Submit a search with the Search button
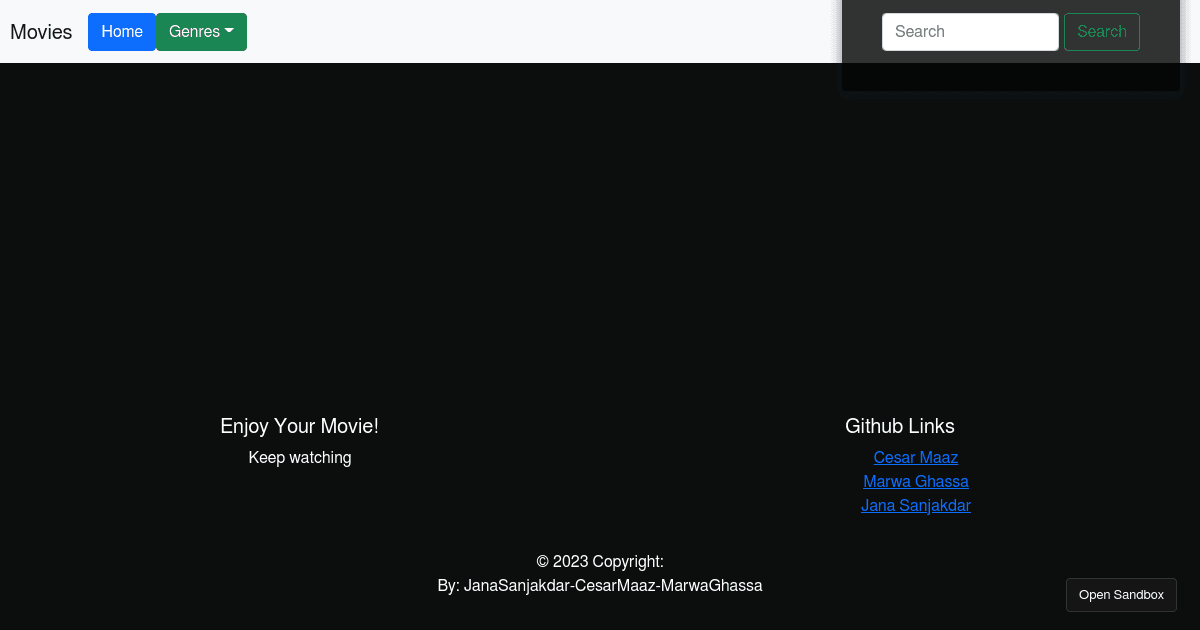The width and height of the screenshot is (1200, 630). click(1101, 31)
